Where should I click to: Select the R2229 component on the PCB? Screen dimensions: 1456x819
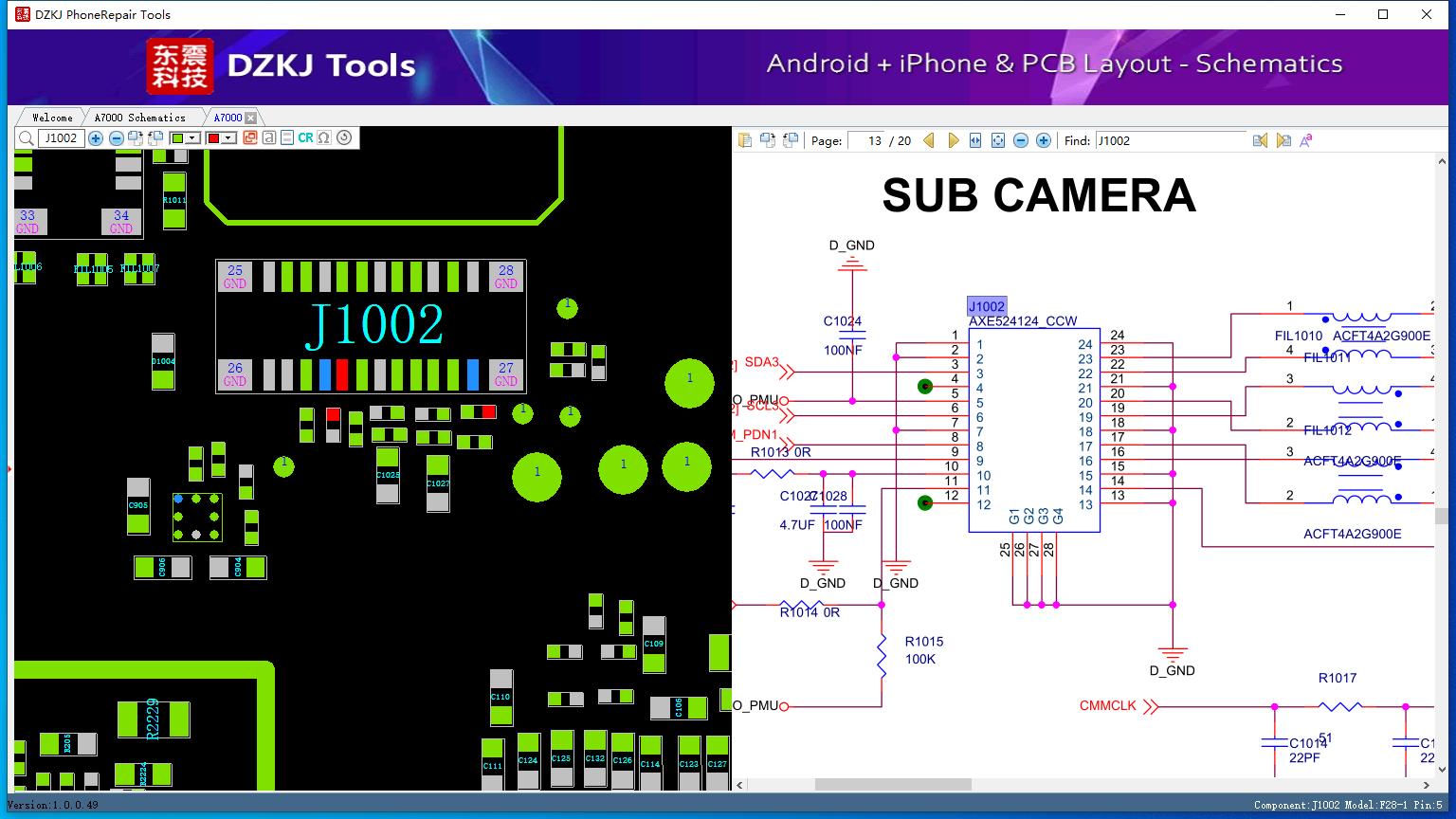coord(153,719)
